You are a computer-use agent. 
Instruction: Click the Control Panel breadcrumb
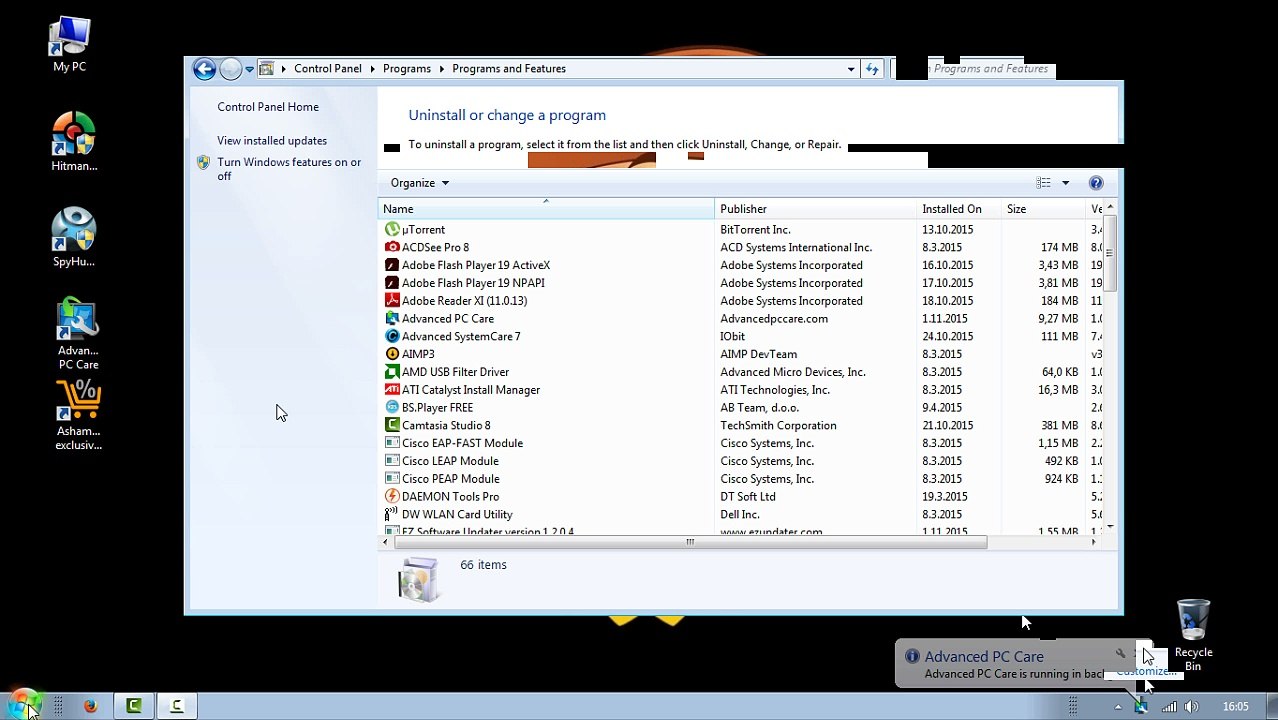tap(328, 69)
